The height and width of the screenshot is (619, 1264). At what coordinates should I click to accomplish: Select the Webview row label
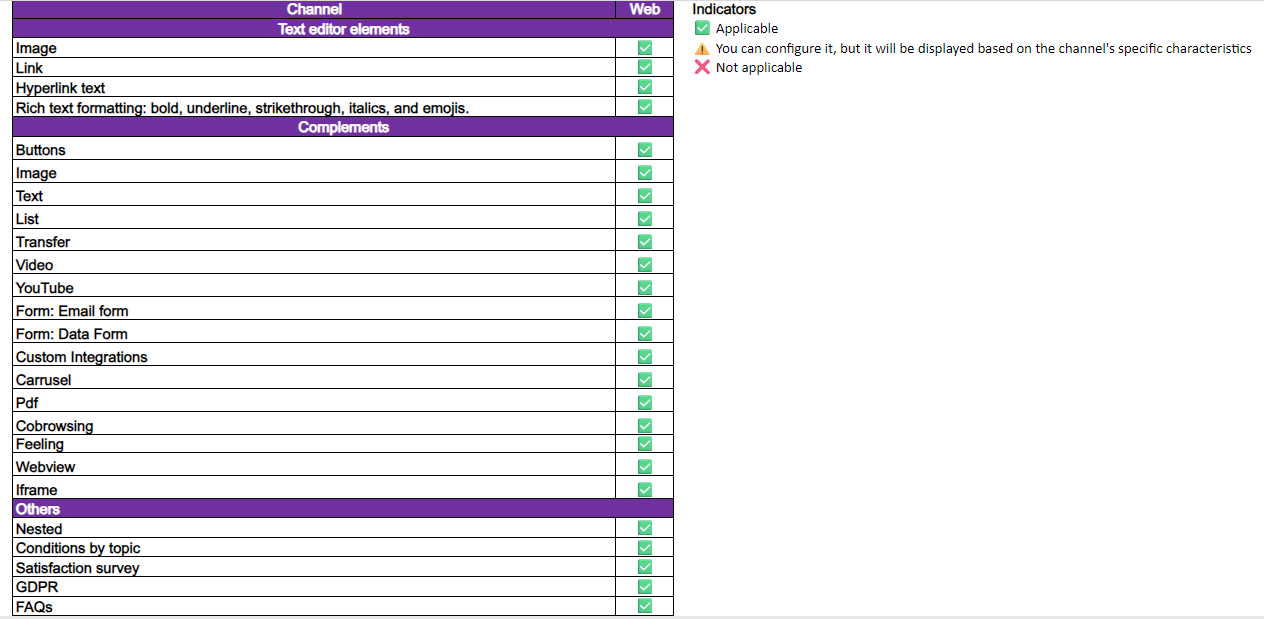pyautogui.click(x=45, y=467)
